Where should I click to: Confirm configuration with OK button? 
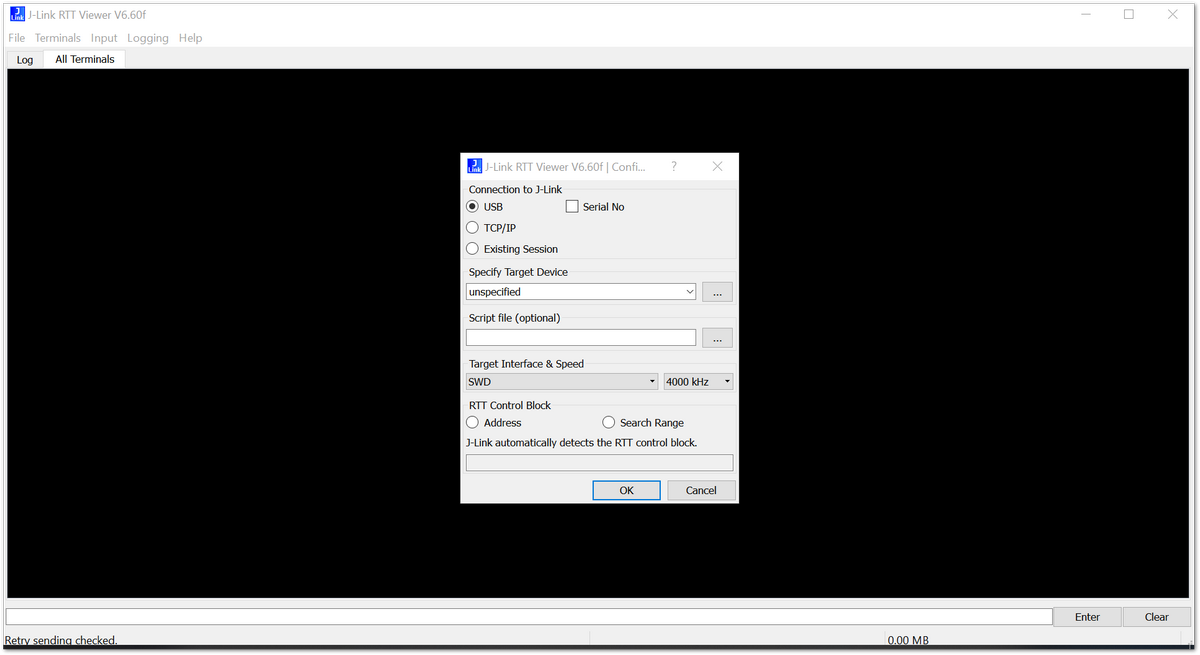tap(626, 490)
